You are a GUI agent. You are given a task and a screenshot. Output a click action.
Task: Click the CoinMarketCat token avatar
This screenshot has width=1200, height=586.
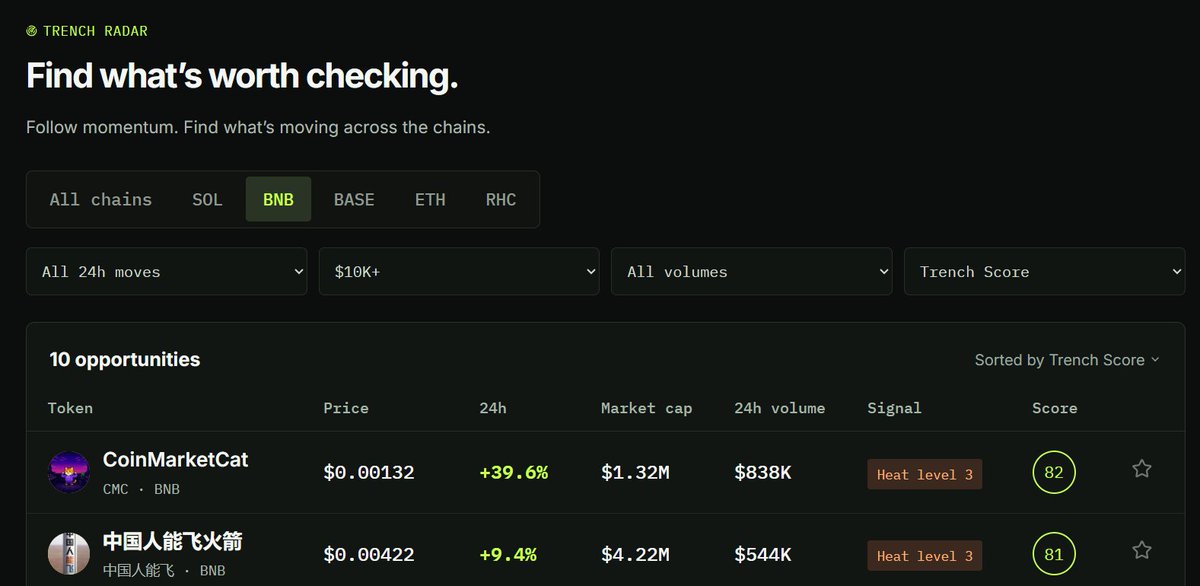(x=69, y=472)
